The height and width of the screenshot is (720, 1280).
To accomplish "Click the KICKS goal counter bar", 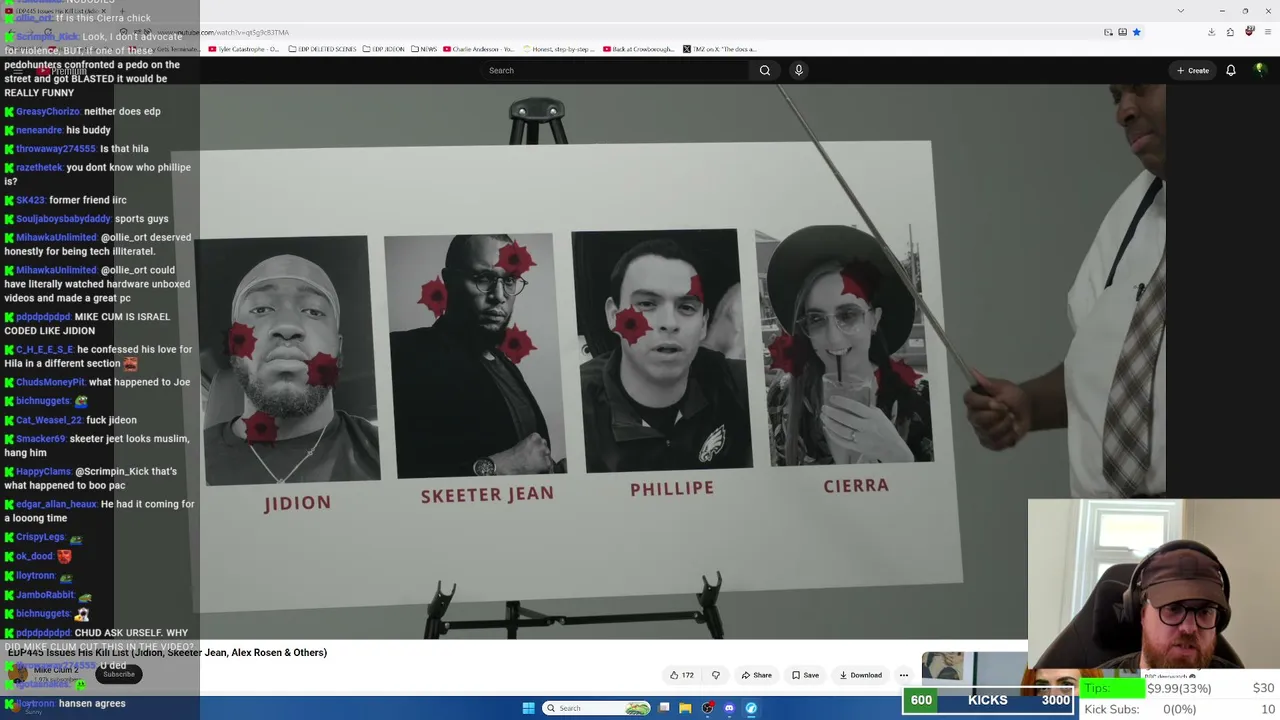I will 988,700.
